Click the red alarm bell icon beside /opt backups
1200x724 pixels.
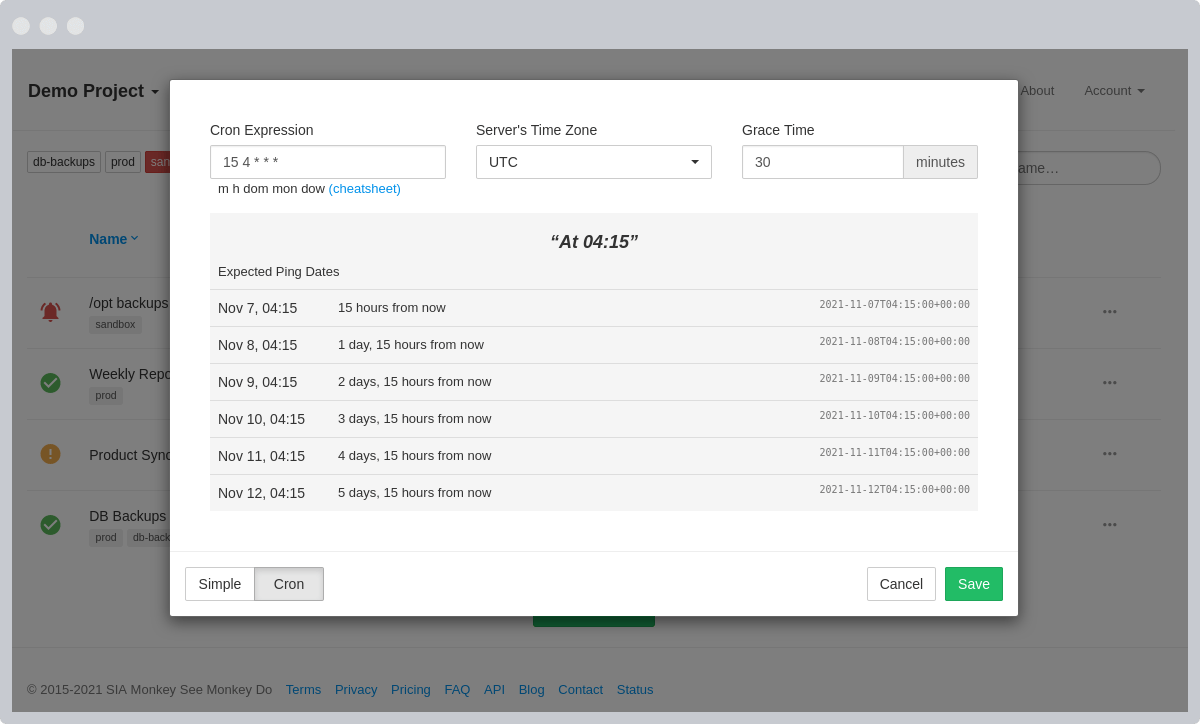click(x=50, y=311)
